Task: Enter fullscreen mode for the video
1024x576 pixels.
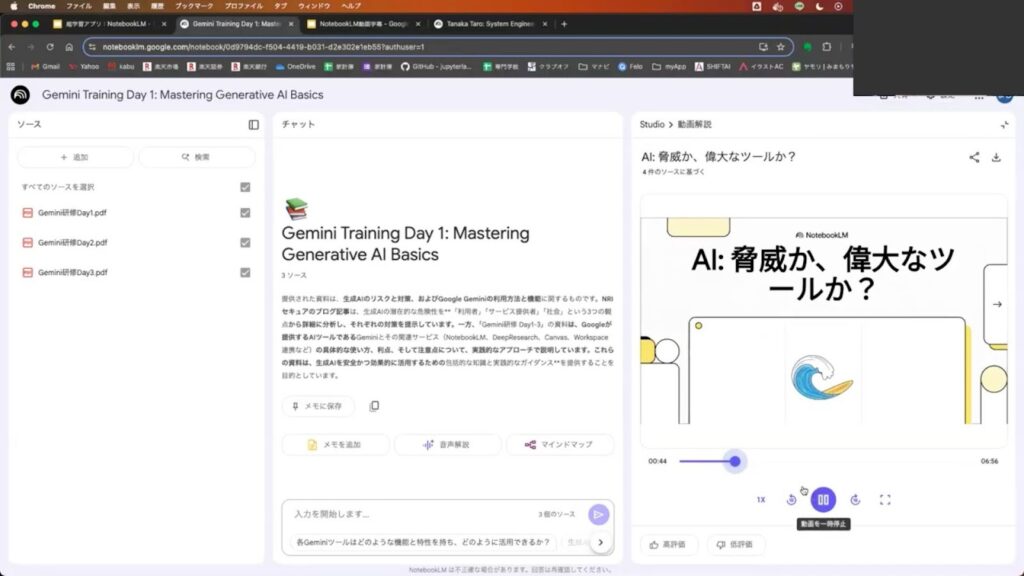Action: [x=885, y=499]
